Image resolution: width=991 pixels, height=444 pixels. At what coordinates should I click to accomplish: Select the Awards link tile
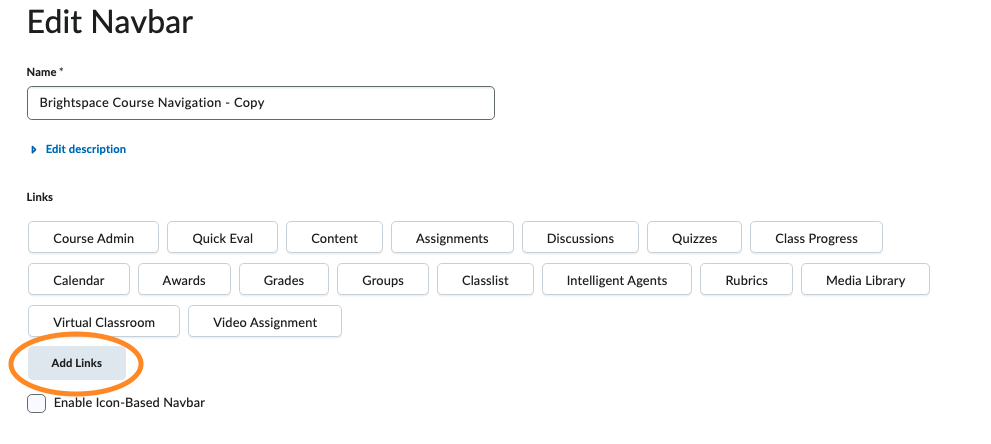coord(184,280)
